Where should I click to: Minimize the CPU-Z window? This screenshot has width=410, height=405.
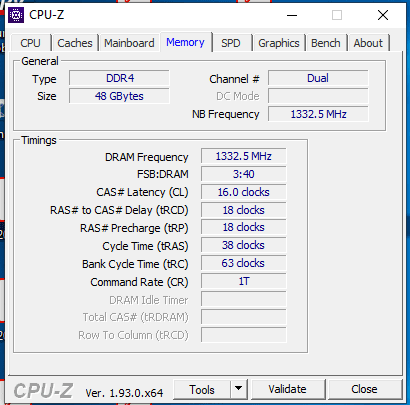pyautogui.click(x=292, y=15)
